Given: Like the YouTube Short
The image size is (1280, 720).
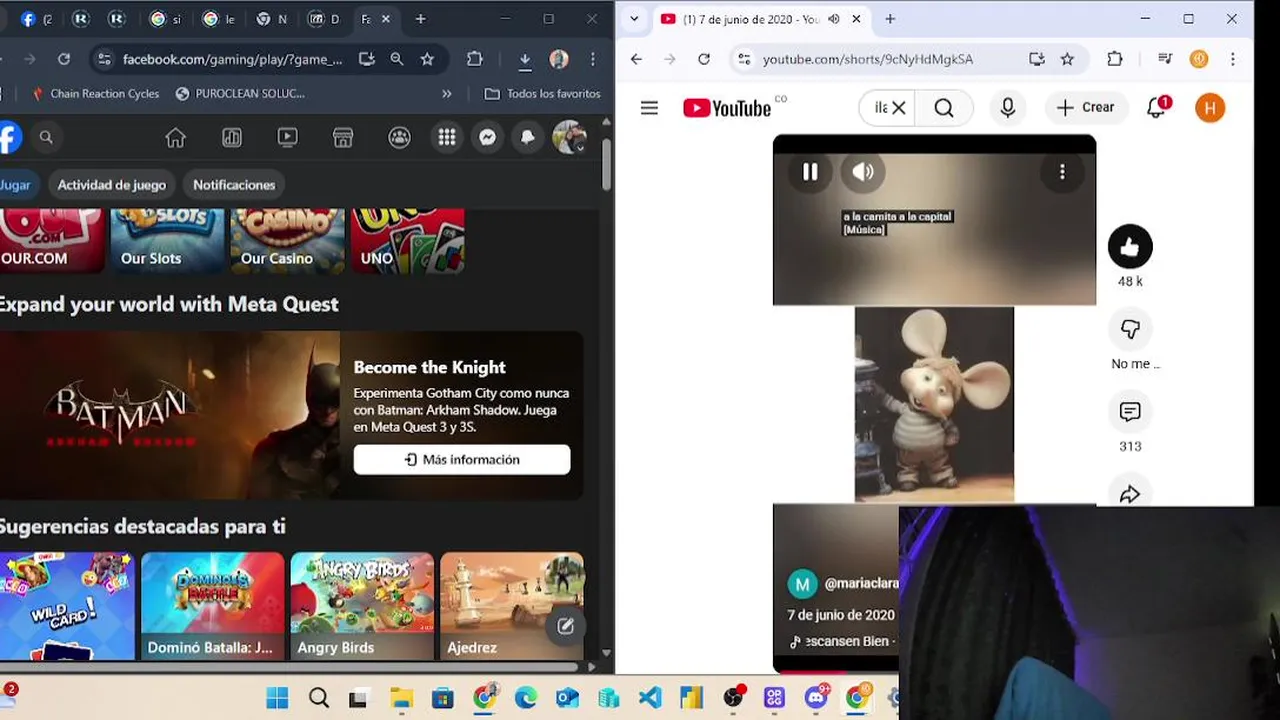Looking at the screenshot, I should click(1130, 247).
